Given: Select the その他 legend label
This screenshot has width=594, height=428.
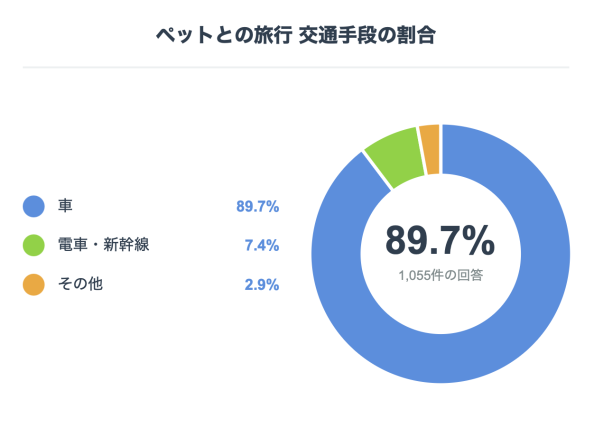Looking at the screenshot, I should 80,284.
